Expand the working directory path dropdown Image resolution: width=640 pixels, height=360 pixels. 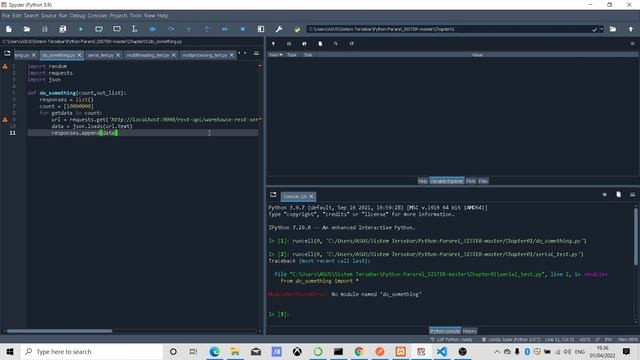[601, 29]
